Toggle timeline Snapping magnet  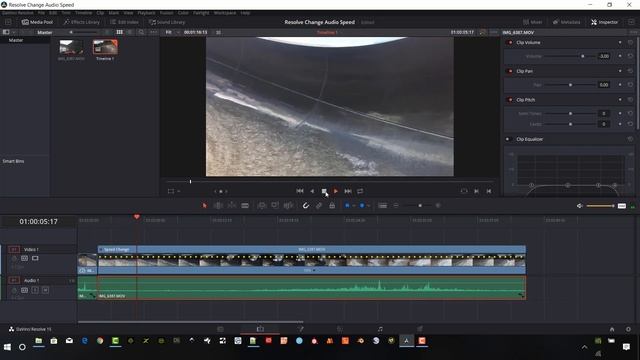pos(306,206)
